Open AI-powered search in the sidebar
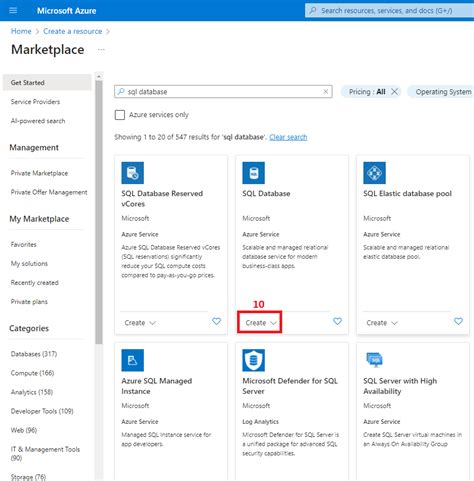The height and width of the screenshot is (481, 474). pyautogui.click(x=38, y=121)
